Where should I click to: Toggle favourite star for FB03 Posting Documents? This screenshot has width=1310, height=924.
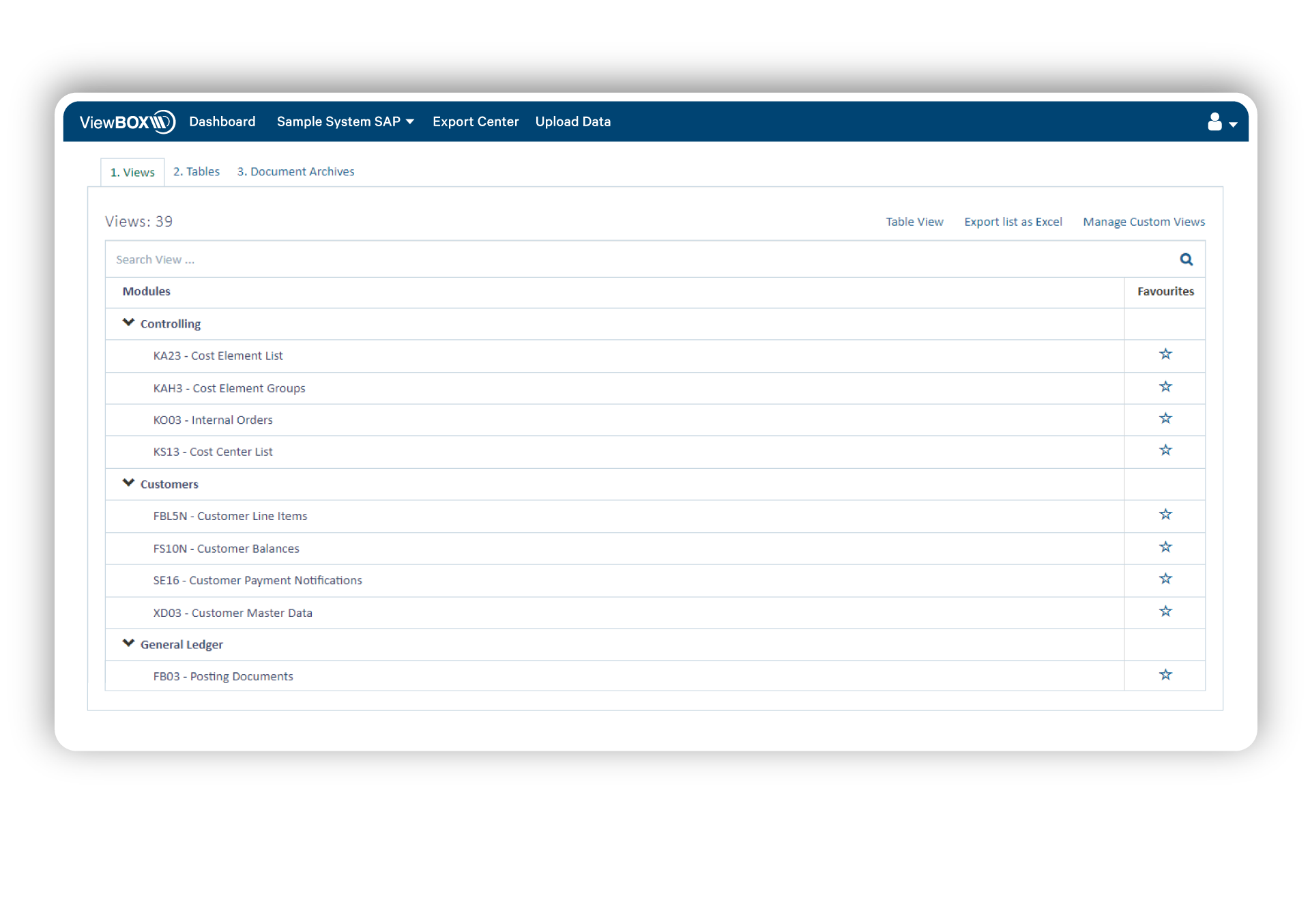click(x=1166, y=676)
